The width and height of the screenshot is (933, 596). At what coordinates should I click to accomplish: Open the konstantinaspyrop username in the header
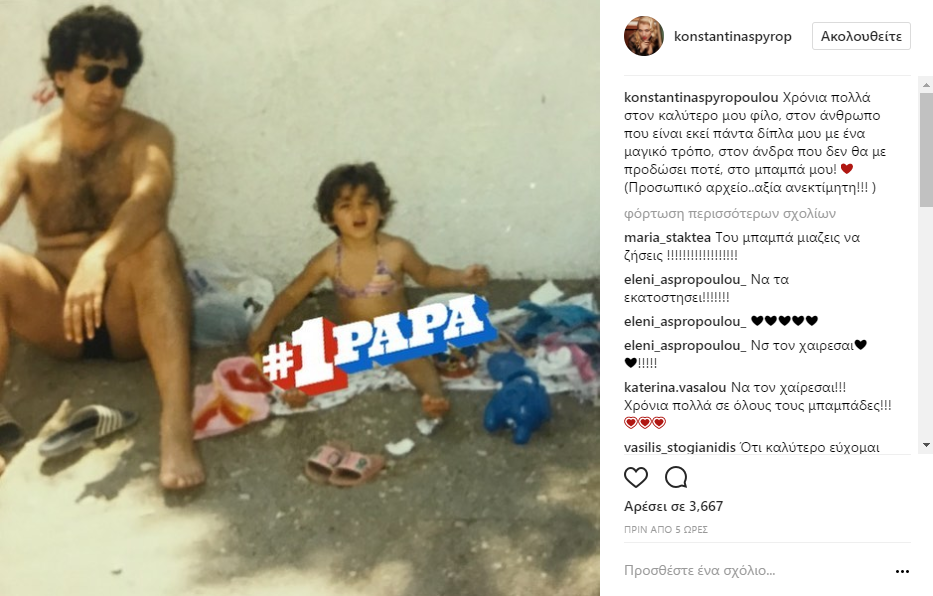click(x=732, y=36)
